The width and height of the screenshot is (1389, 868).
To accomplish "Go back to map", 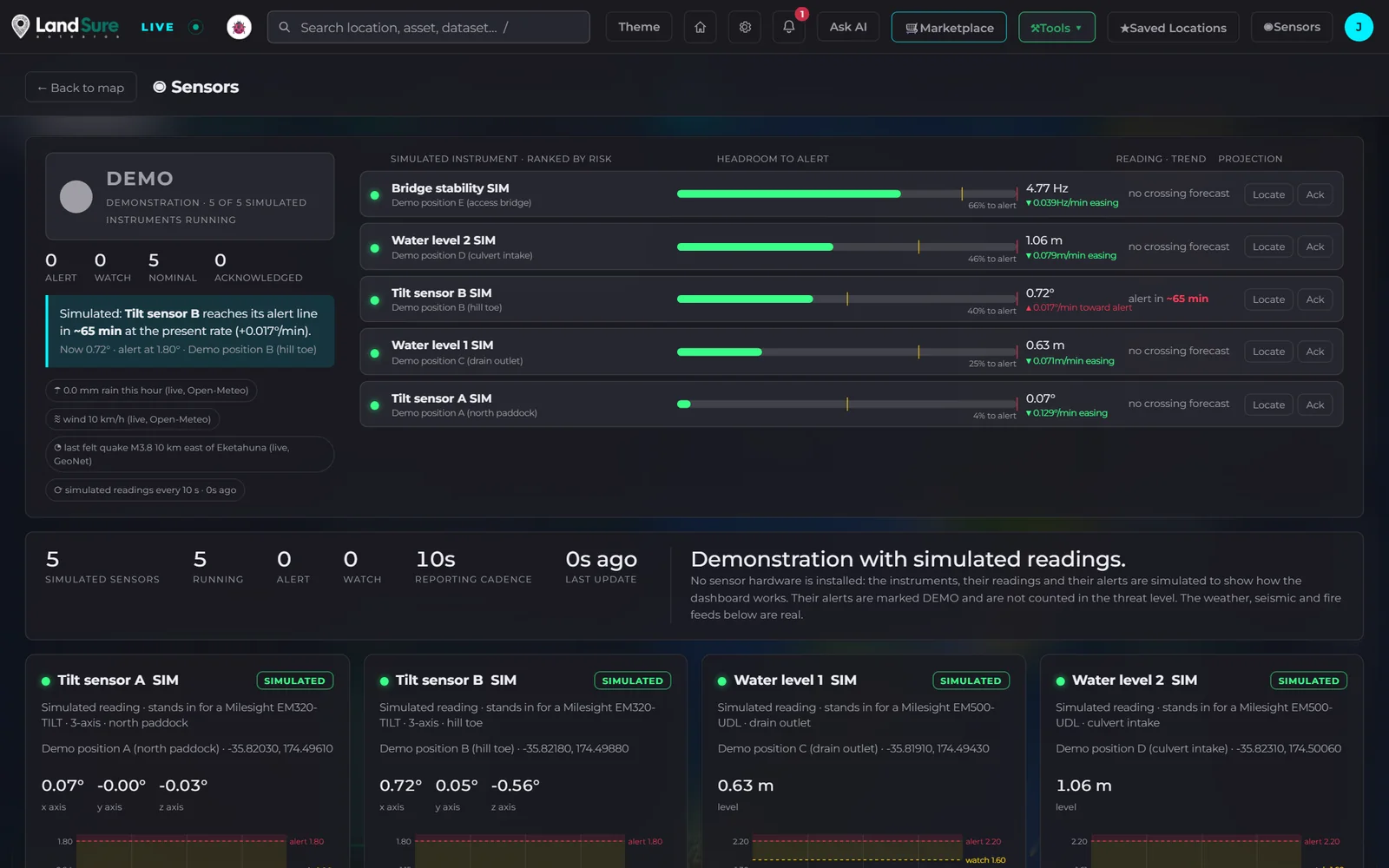I will [81, 88].
